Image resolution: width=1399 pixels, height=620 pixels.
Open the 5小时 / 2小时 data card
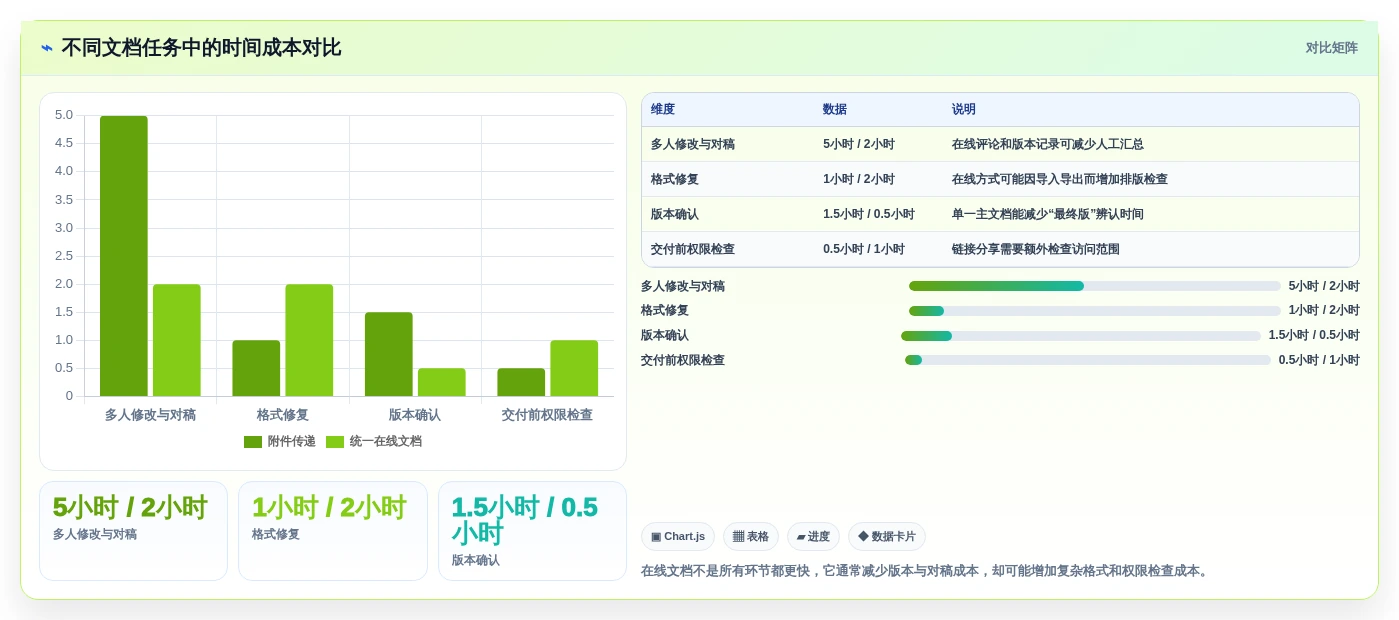[133, 531]
